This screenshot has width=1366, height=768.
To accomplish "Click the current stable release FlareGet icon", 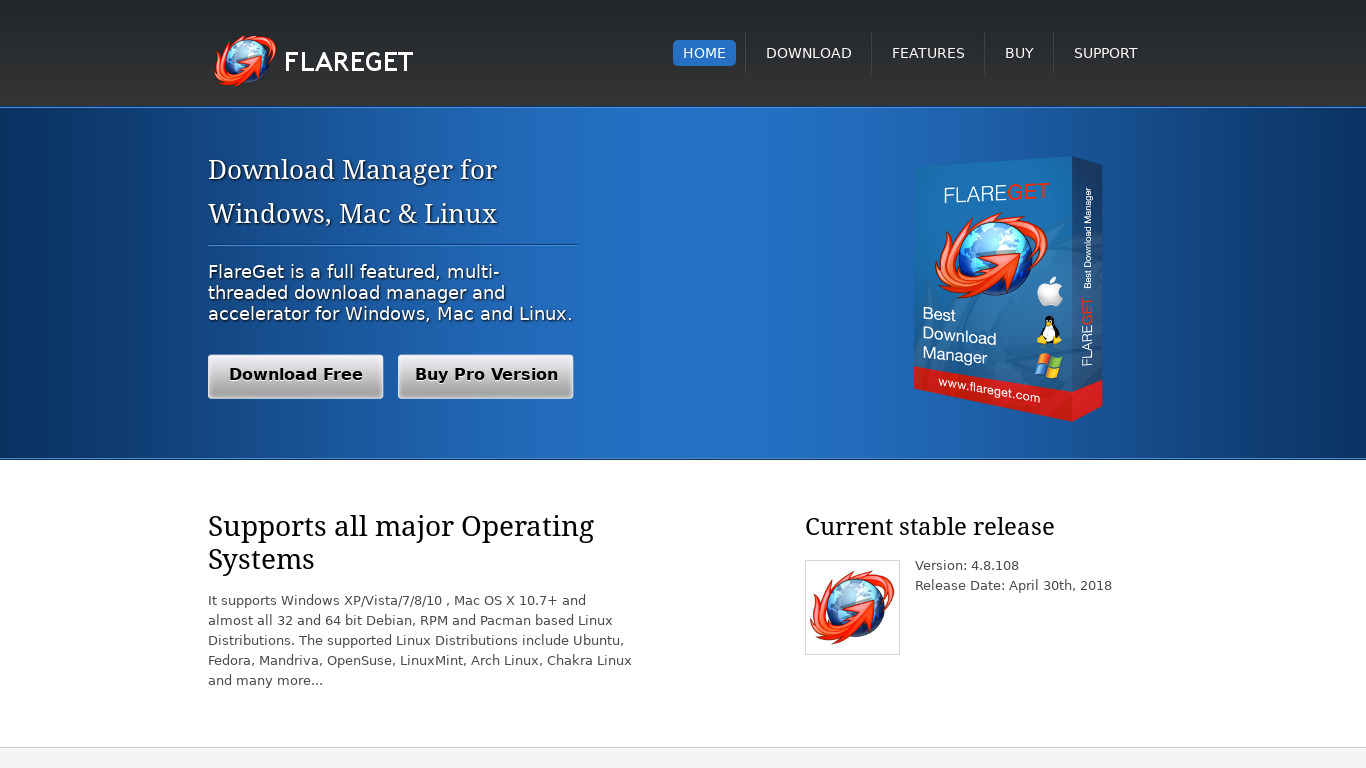I will (x=852, y=607).
